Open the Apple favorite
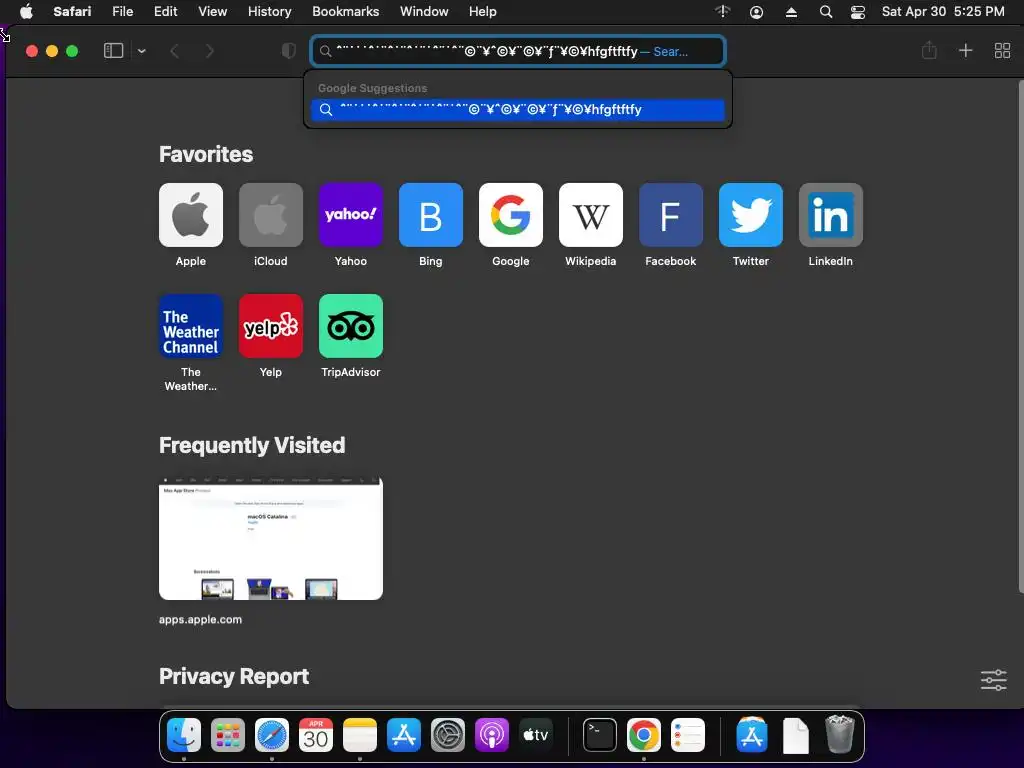 [x=191, y=215]
